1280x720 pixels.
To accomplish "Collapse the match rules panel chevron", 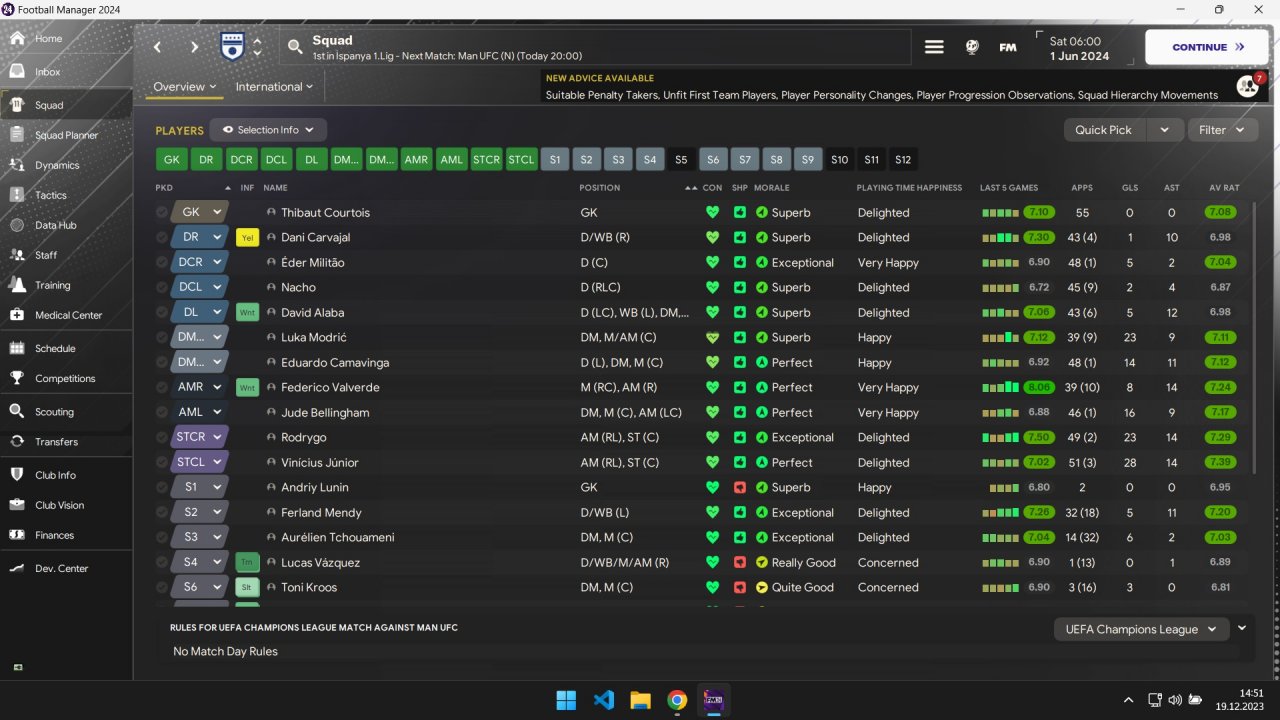I will click(1242, 628).
